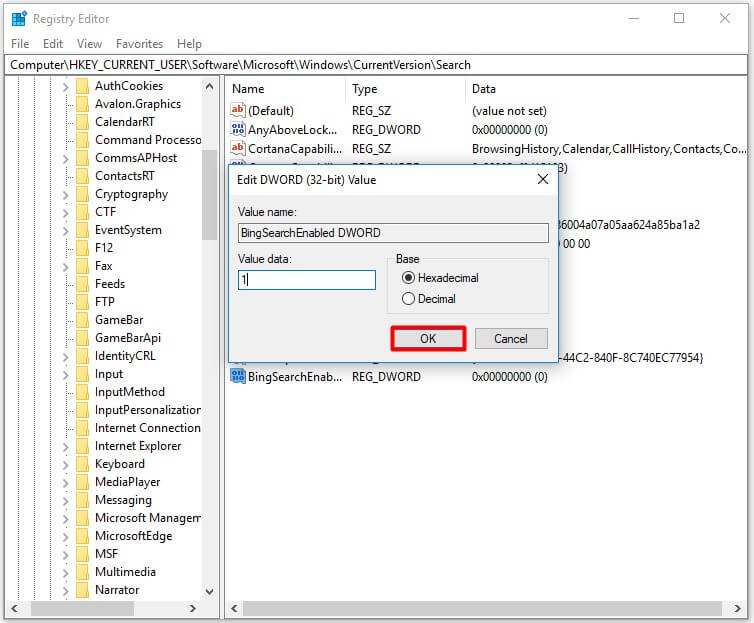Click the Messaging folder icon
The height and width of the screenshot is (623, 754).
tap(83, 500)
